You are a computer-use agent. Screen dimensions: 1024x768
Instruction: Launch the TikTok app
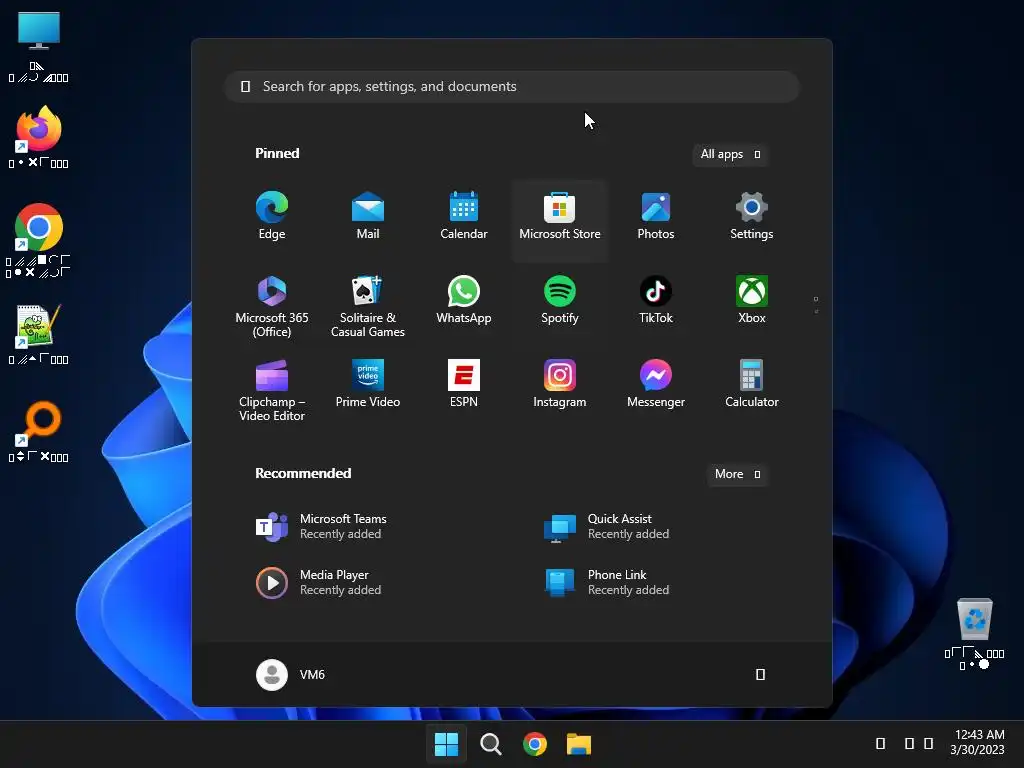tap(656, 300)
